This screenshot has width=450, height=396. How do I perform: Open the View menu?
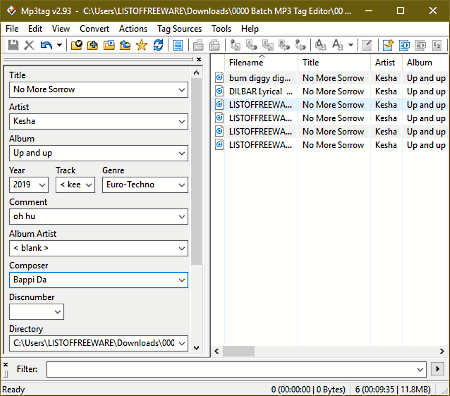(x=61, y=29)
